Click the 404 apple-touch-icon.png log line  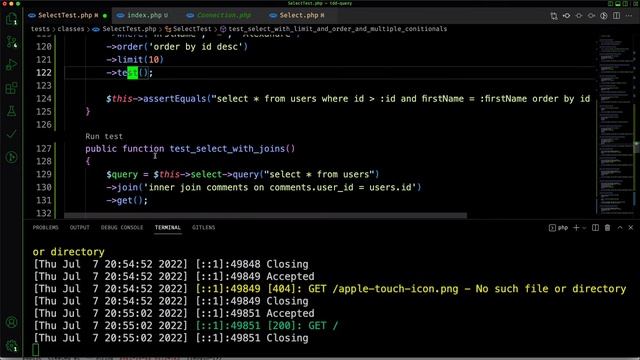tap(330, 289)
